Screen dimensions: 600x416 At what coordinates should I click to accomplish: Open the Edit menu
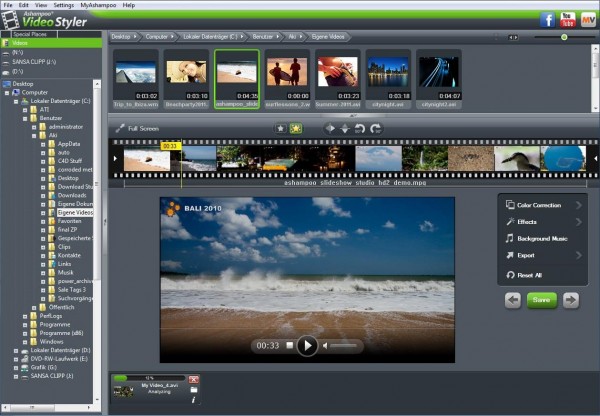24,5
